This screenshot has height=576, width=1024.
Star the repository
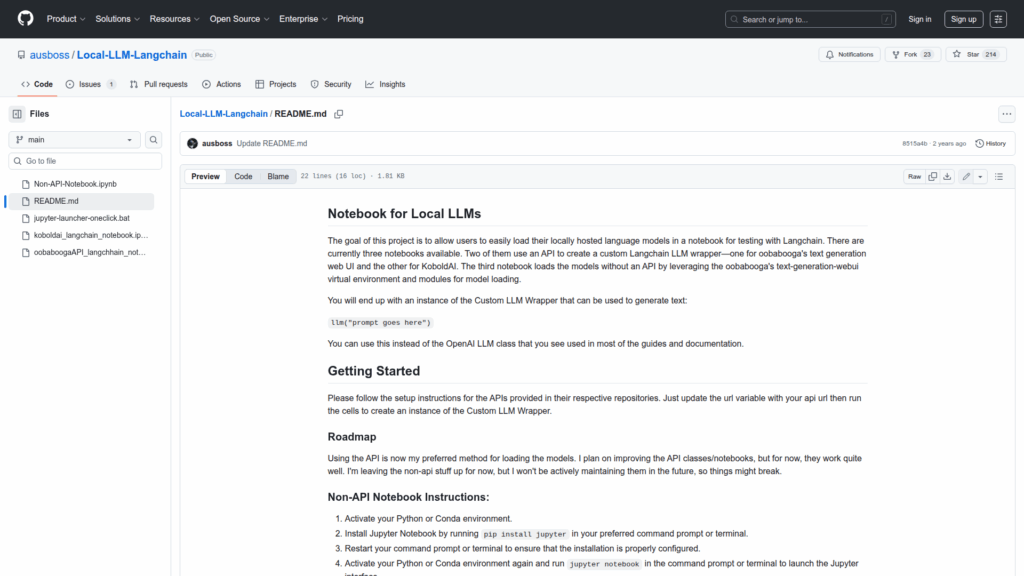point(976,55)
